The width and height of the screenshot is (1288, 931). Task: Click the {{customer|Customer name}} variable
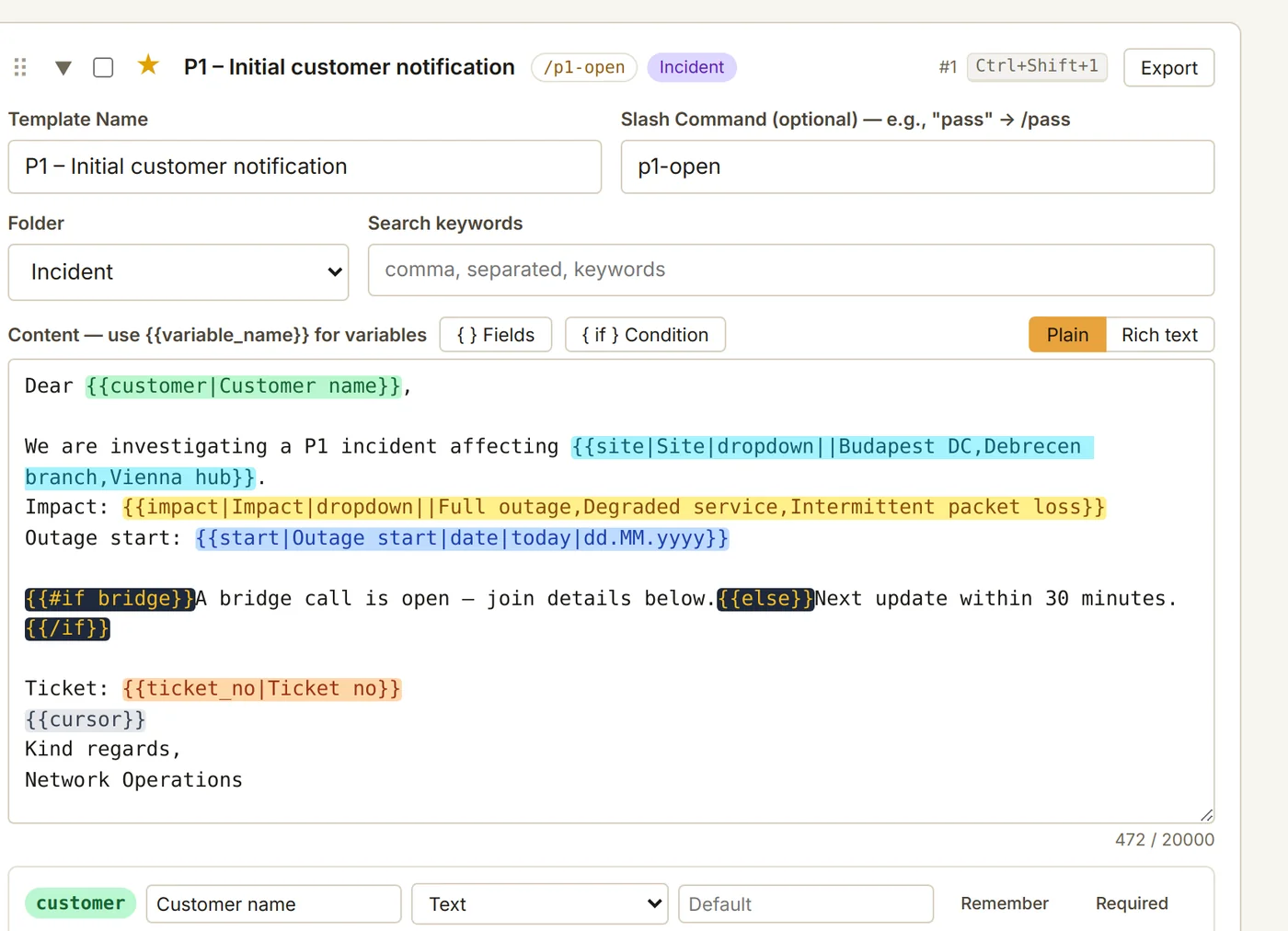[x=244, y=386]
